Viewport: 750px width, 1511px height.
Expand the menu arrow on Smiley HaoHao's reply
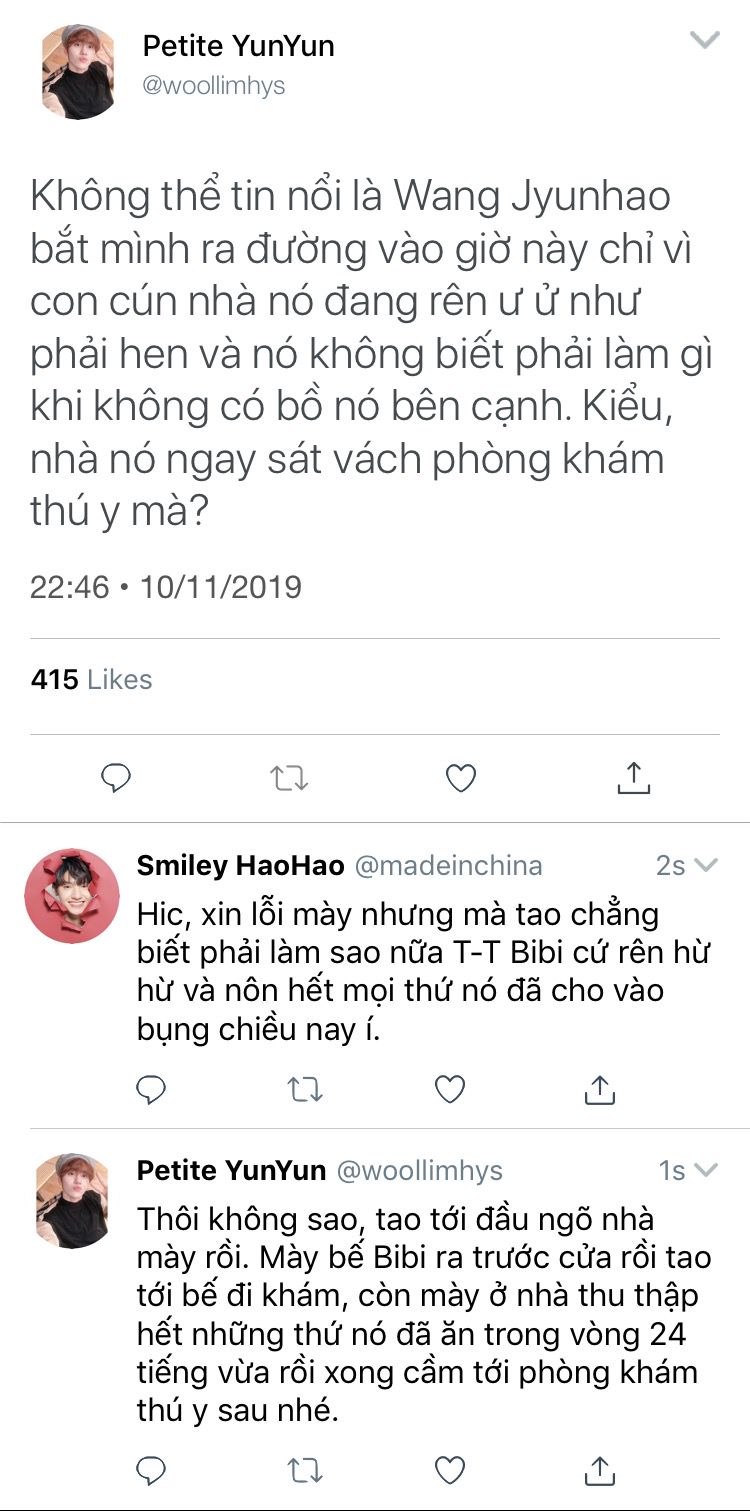706,866
